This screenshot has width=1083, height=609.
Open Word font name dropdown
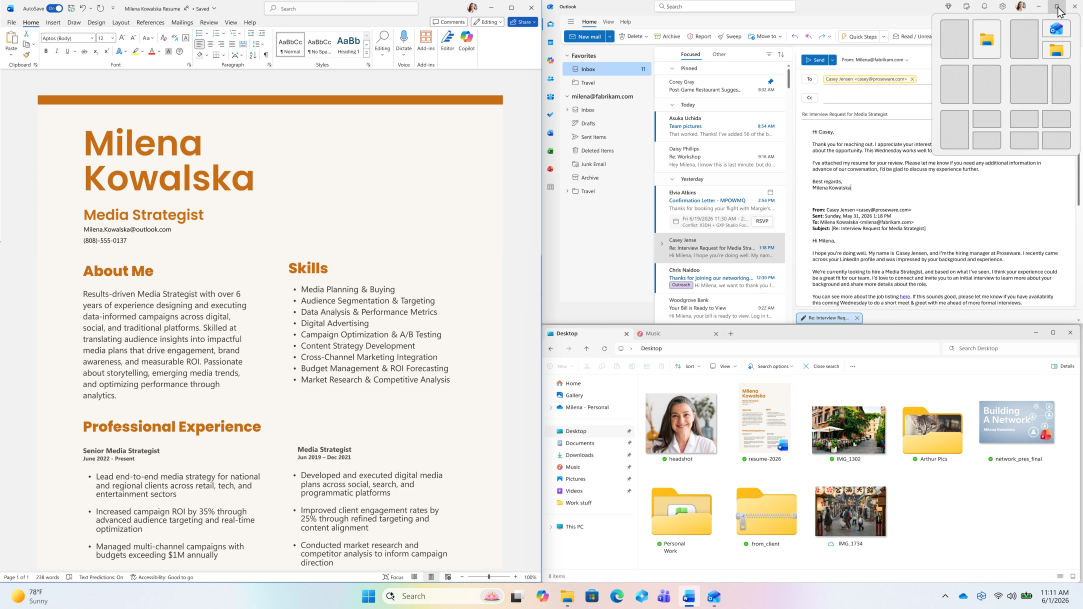coord(92,38)
